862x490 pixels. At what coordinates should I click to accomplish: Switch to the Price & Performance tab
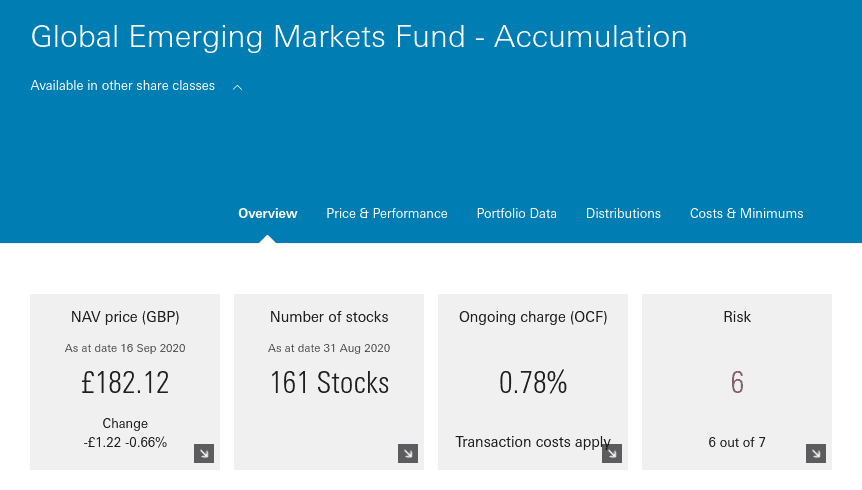tap(386, 213)
